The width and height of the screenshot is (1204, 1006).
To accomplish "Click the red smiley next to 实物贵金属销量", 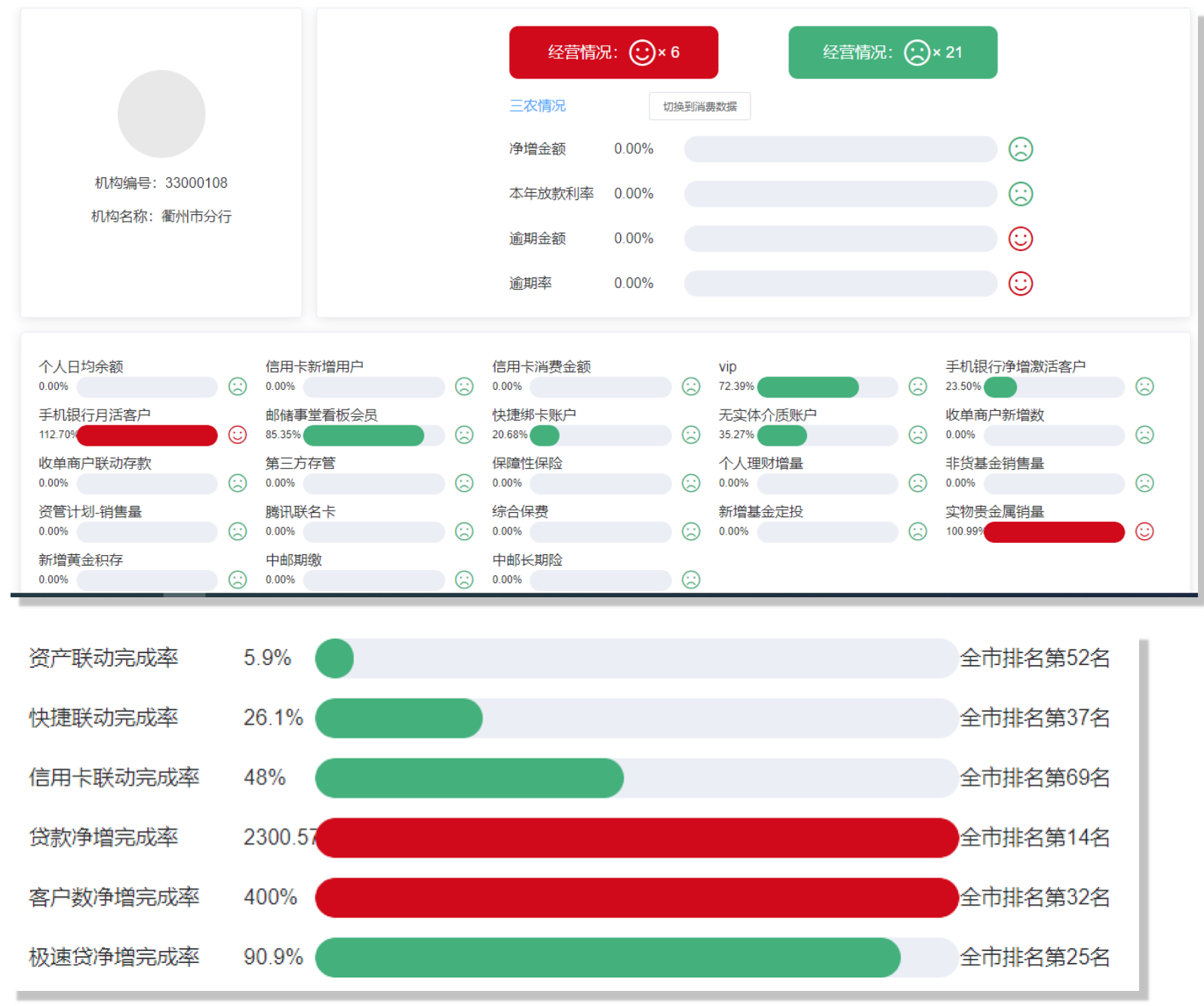I will point(1144,532).
